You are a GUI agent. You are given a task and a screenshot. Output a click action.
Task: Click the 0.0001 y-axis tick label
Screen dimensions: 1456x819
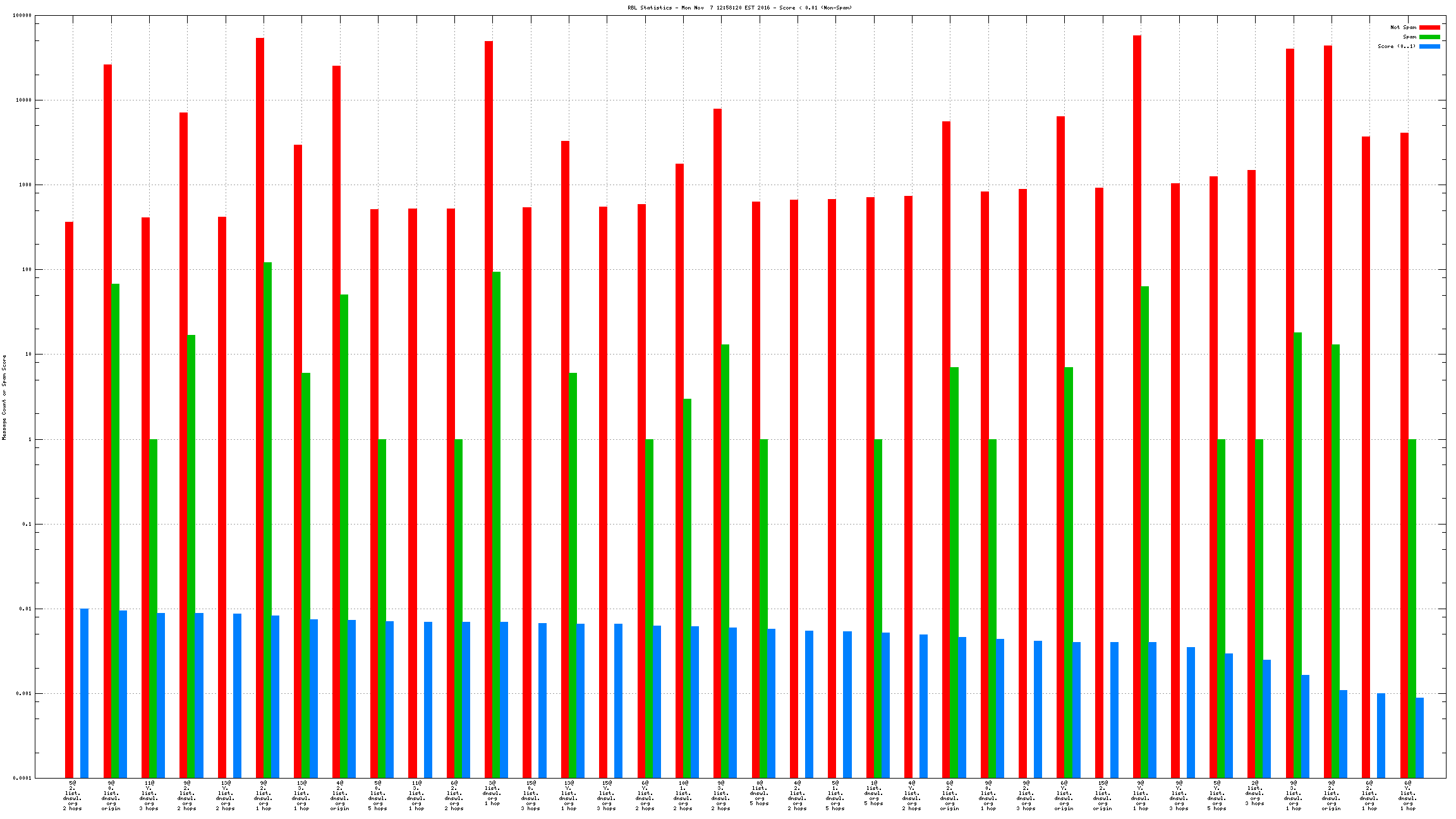pos(23,778)
